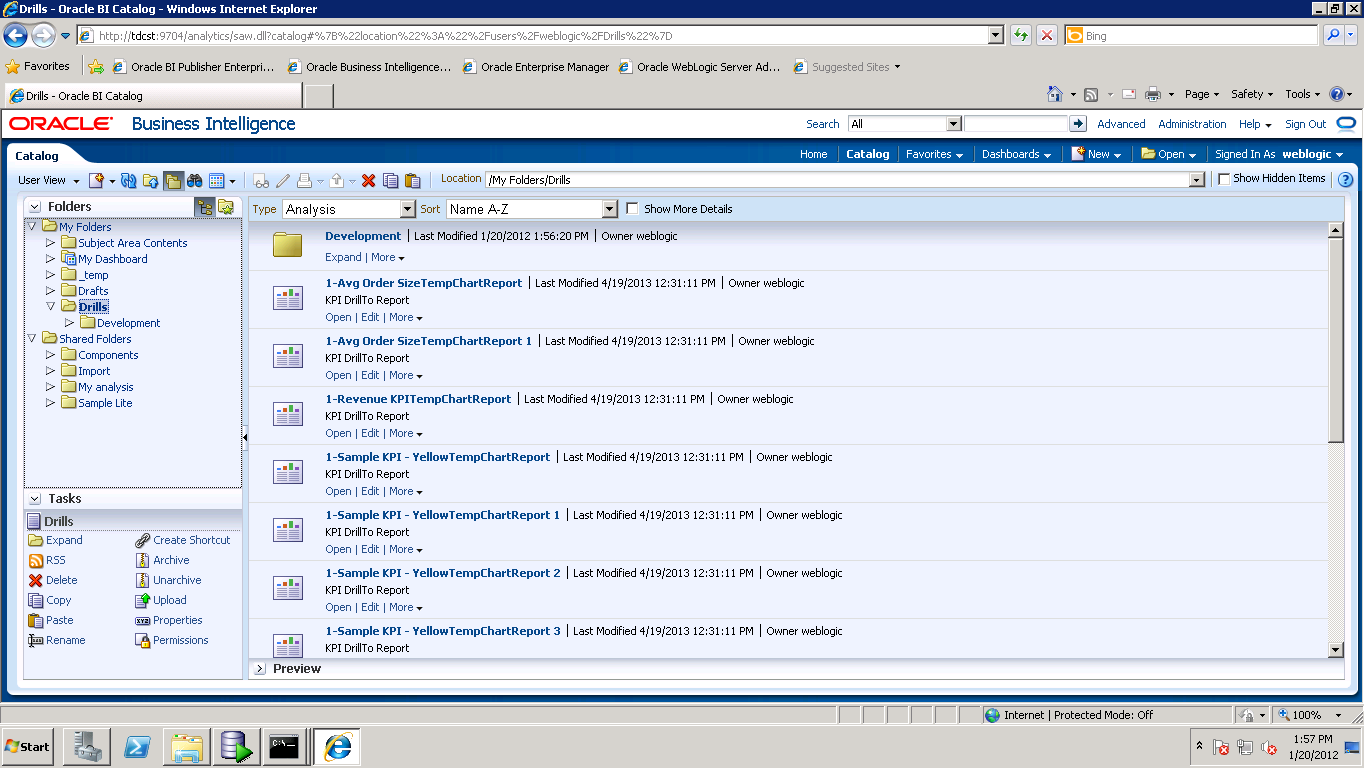Click the Internet Explorer printer icon
The width and height of the screenshot is (1364, 768).
1152,94
